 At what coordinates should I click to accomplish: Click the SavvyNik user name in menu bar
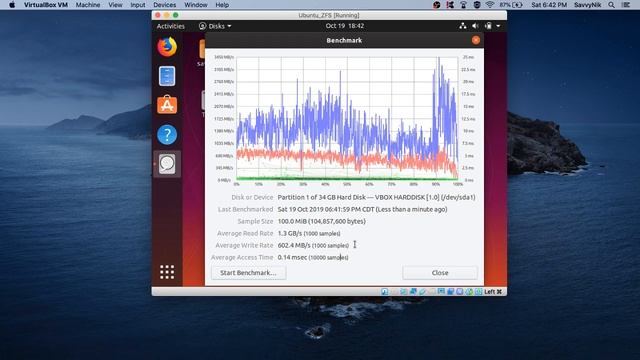587,5
